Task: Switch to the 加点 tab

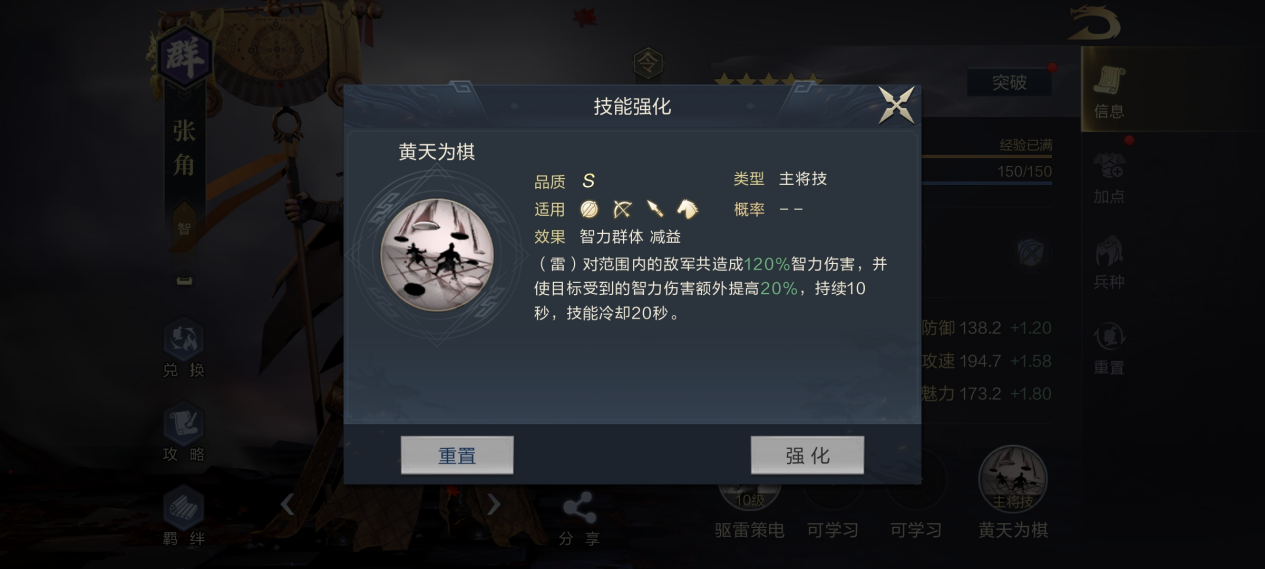Action: (1109, 178)
